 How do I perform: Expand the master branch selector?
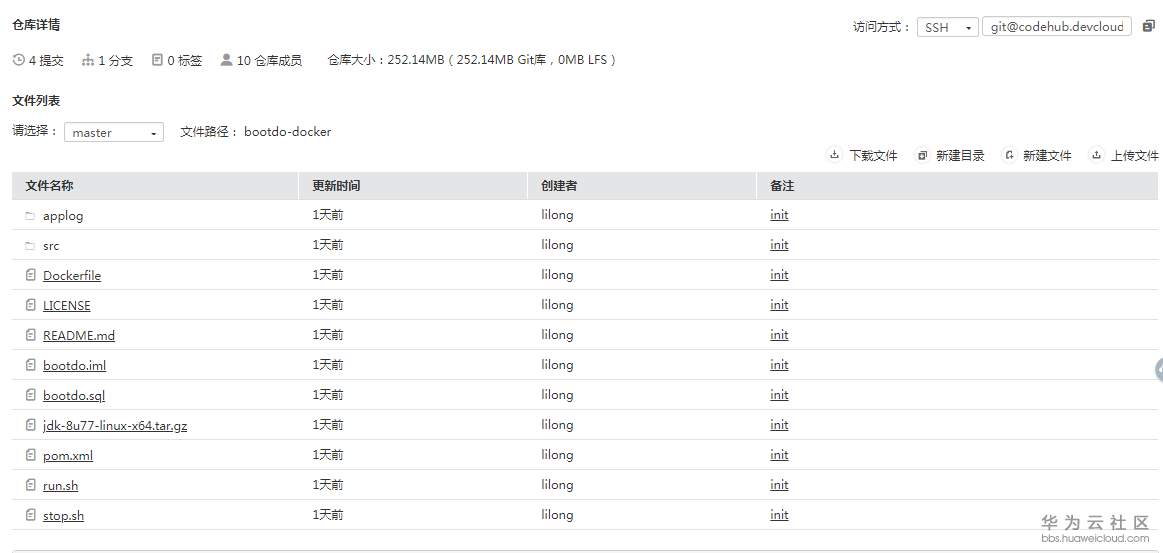(114, 132)
